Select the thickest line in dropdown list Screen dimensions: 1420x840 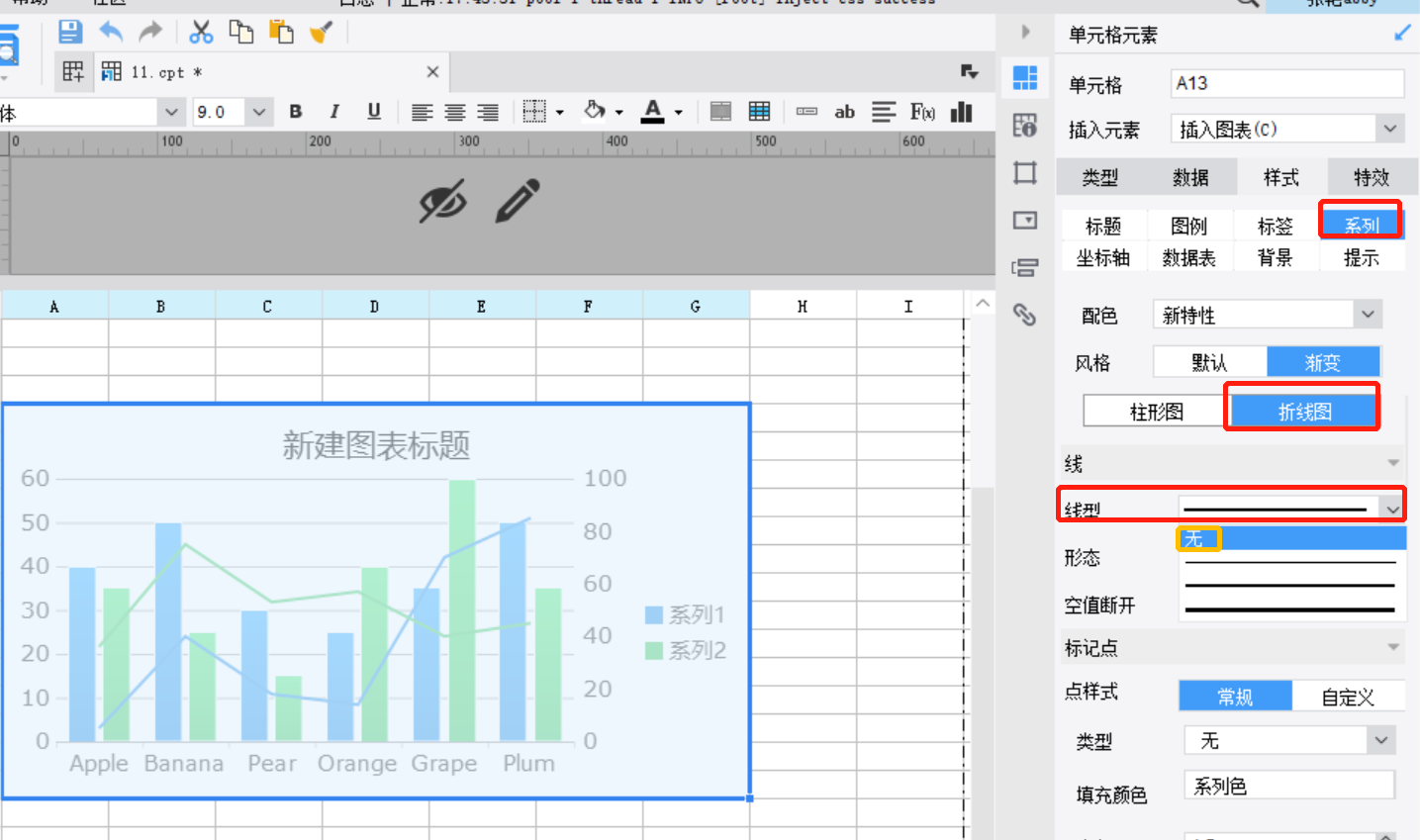[1290, 609]
